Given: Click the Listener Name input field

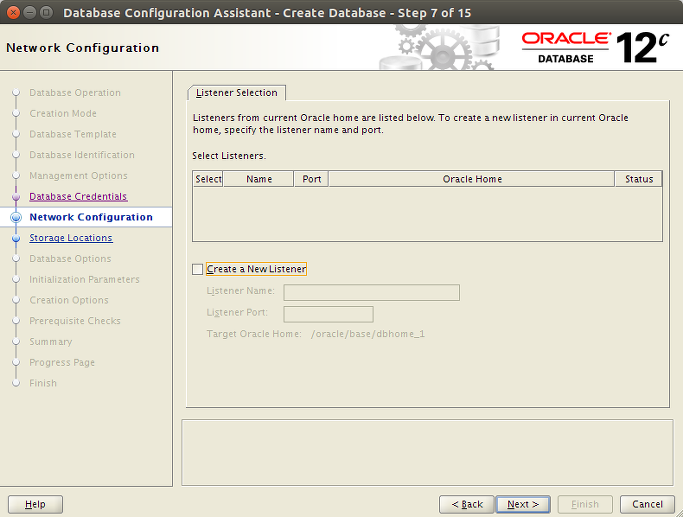Looking at the screenshot, I should (372, 292).
